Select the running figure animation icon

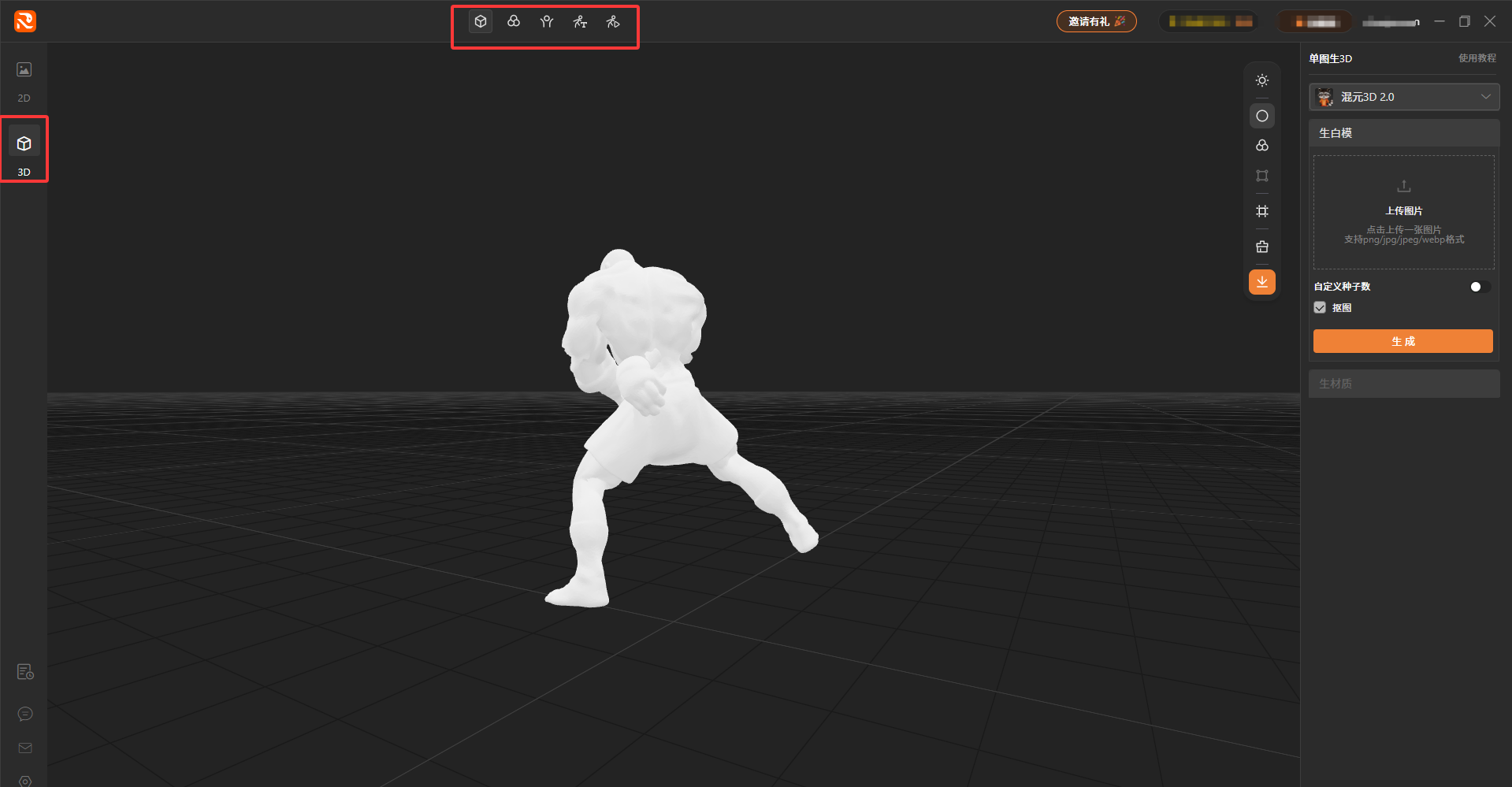pos(580,21)
